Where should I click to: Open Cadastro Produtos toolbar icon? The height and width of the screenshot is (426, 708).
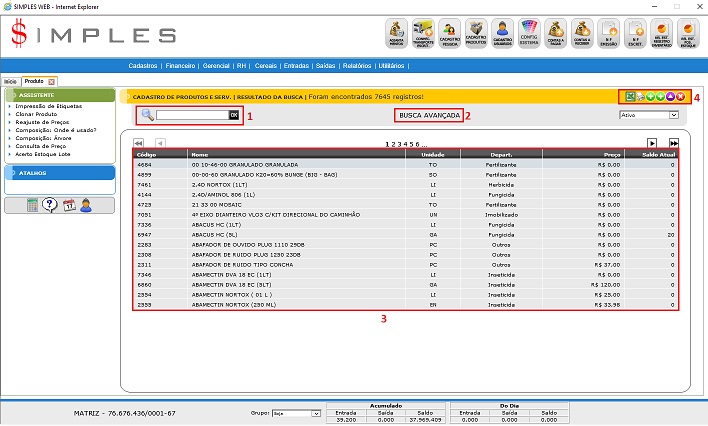click(476, 35)
